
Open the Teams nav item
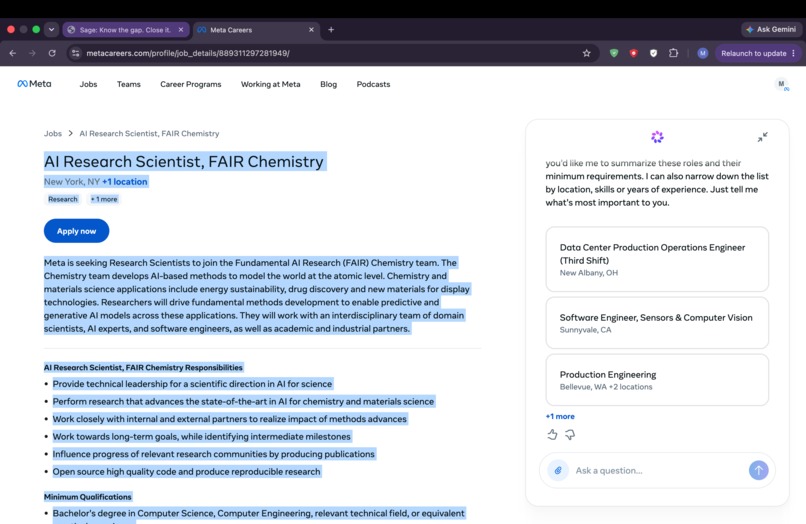click(x=129, y=84)
